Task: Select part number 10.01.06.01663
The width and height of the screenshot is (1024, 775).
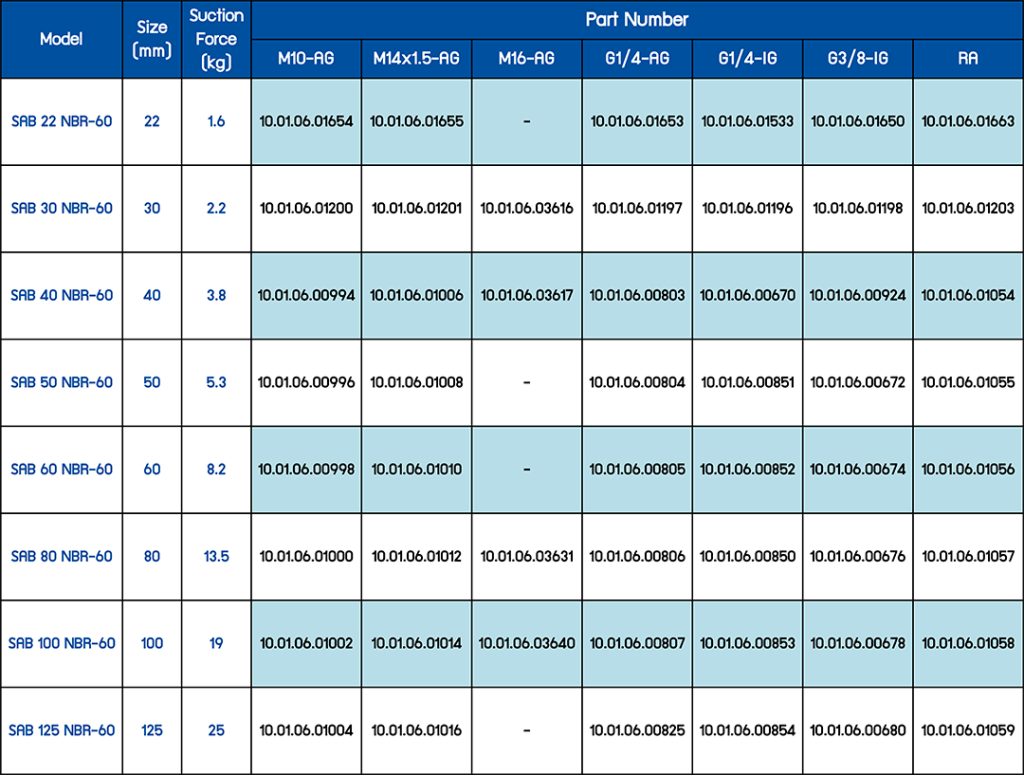Action: [x=968, y=121]
